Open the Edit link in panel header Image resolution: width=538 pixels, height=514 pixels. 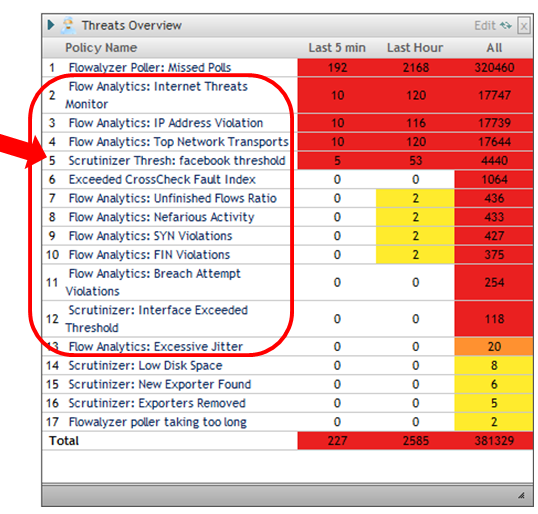point(485,25)
